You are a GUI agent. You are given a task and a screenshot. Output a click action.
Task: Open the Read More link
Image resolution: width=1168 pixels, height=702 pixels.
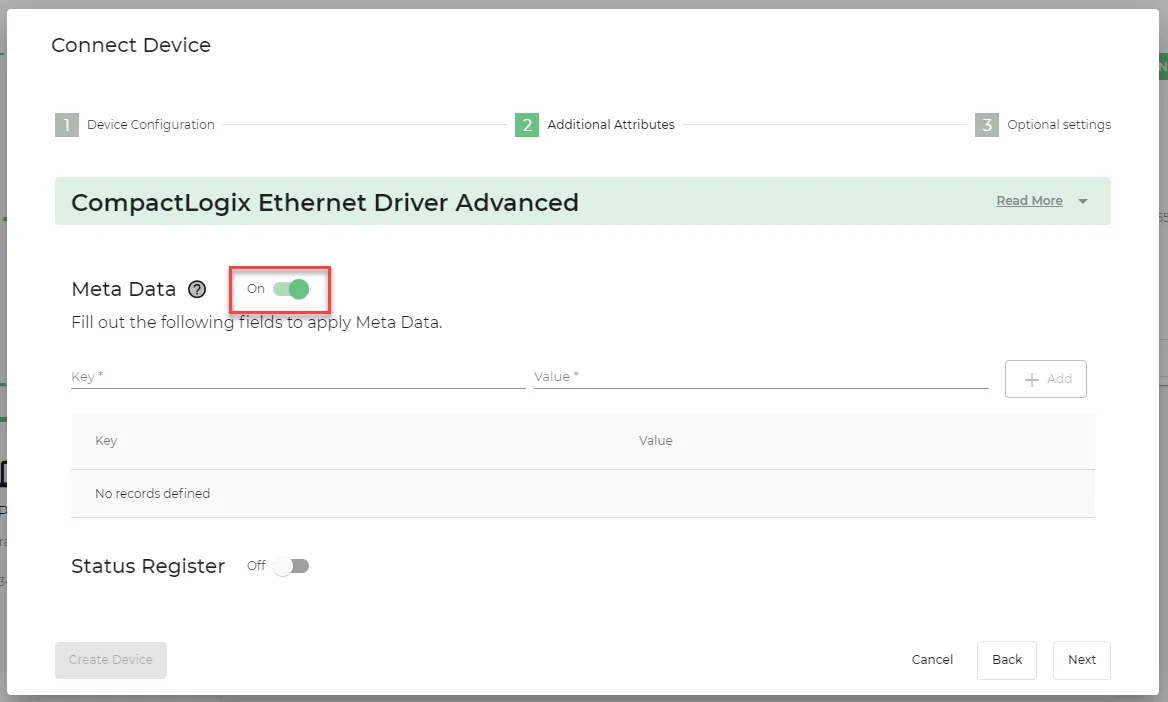(1029, 200)
